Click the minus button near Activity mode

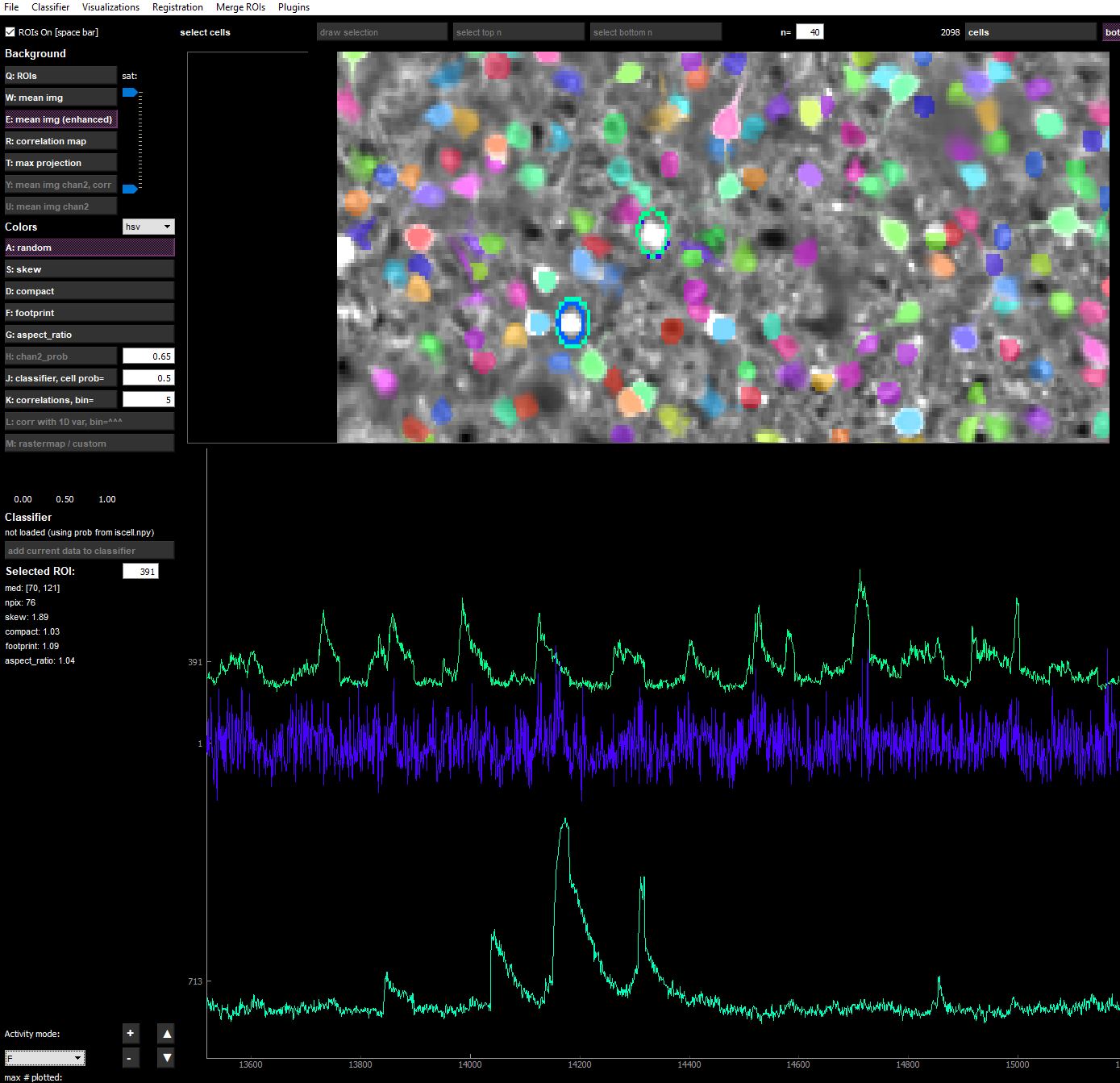[130, 1057]
